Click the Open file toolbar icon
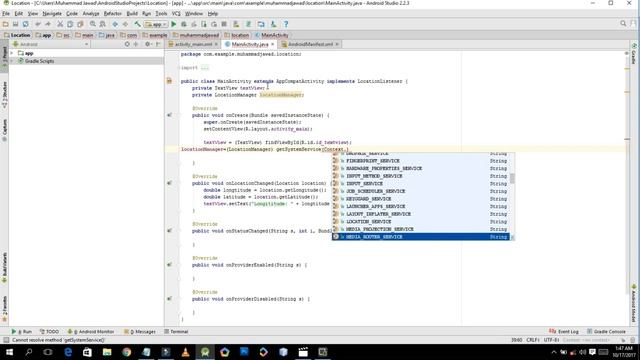640x360 pixels. tap(6, 24)
